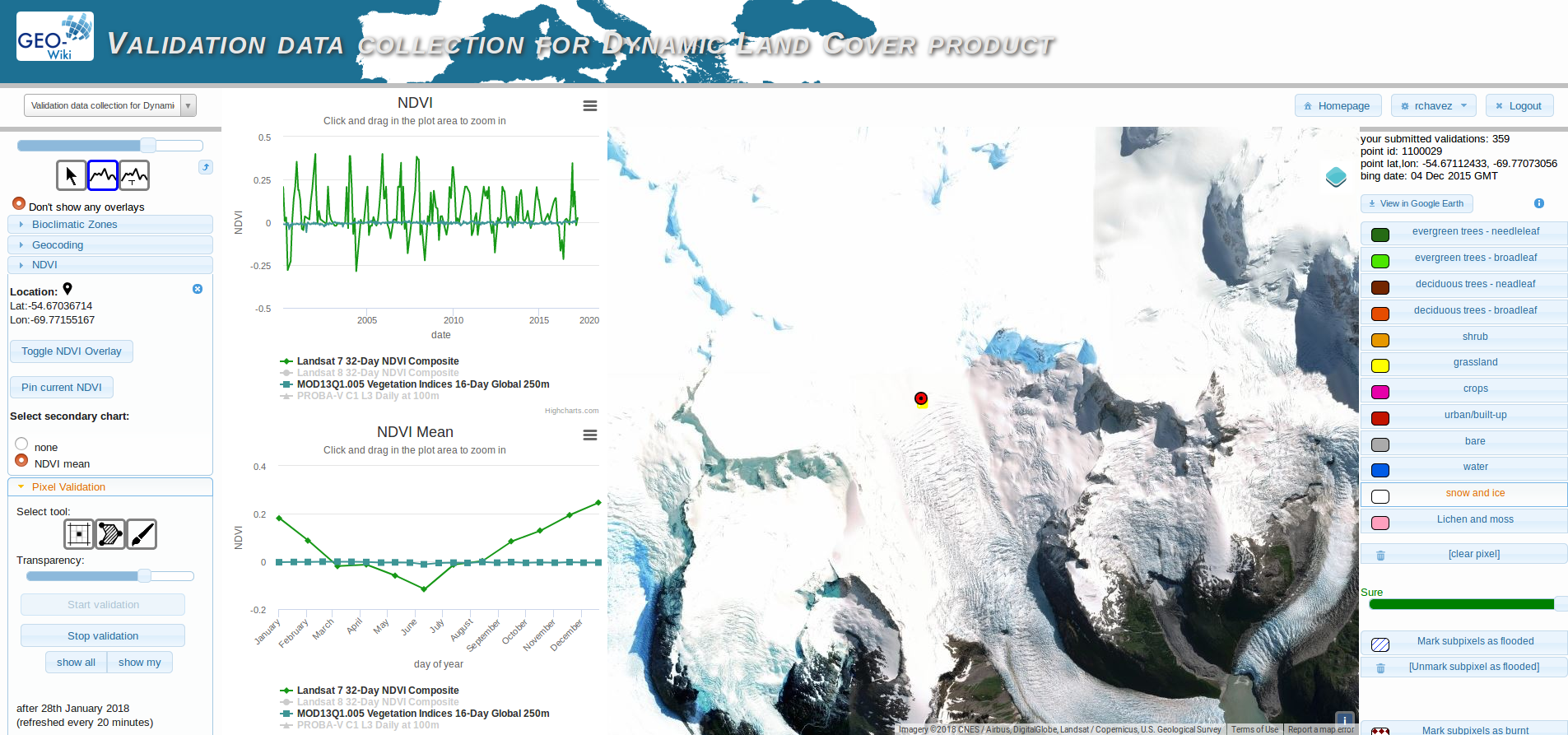Pick the polygon selection tool
Viewport: 1568px width, 735px height.
(110, 534)
